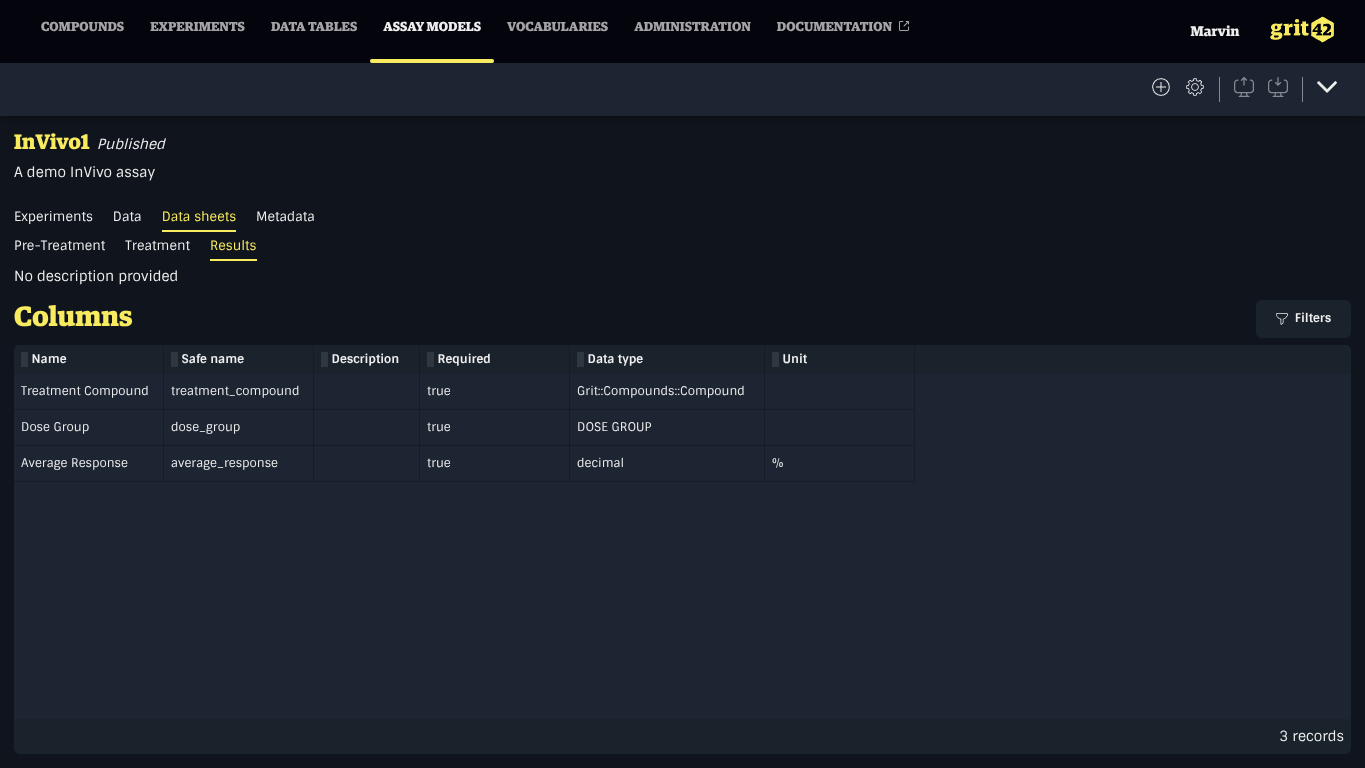Switch to the Metadata tab
The width and height of the screenshot is (1365, 768).
(285, 216)
